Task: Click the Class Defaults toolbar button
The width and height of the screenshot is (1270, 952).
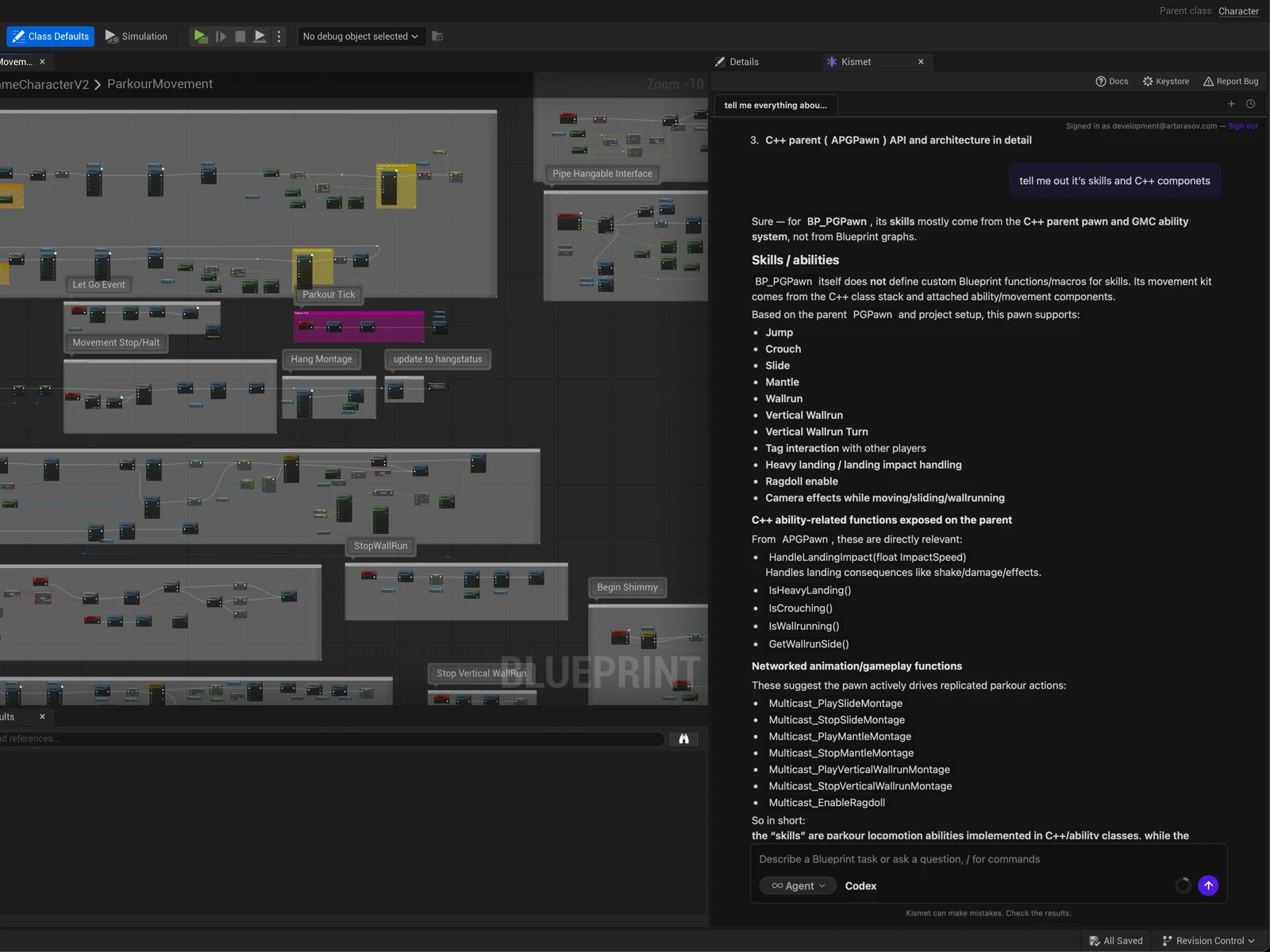Action: pyautogui.click(x=51, y=36)
